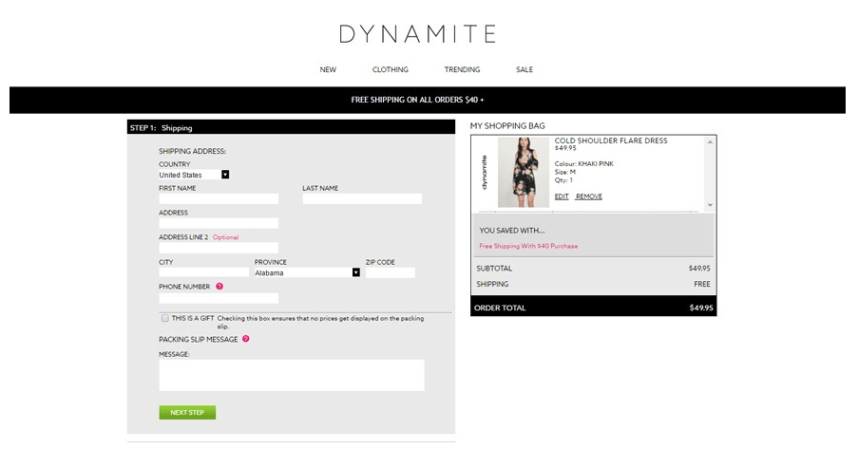The image size is (858, 467).
Task: Click the Address Line 2 input field
Action: (x=218, y=248)
